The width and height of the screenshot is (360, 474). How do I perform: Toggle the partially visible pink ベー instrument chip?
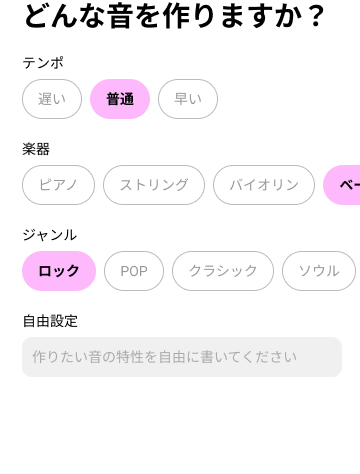coord(342,185)
